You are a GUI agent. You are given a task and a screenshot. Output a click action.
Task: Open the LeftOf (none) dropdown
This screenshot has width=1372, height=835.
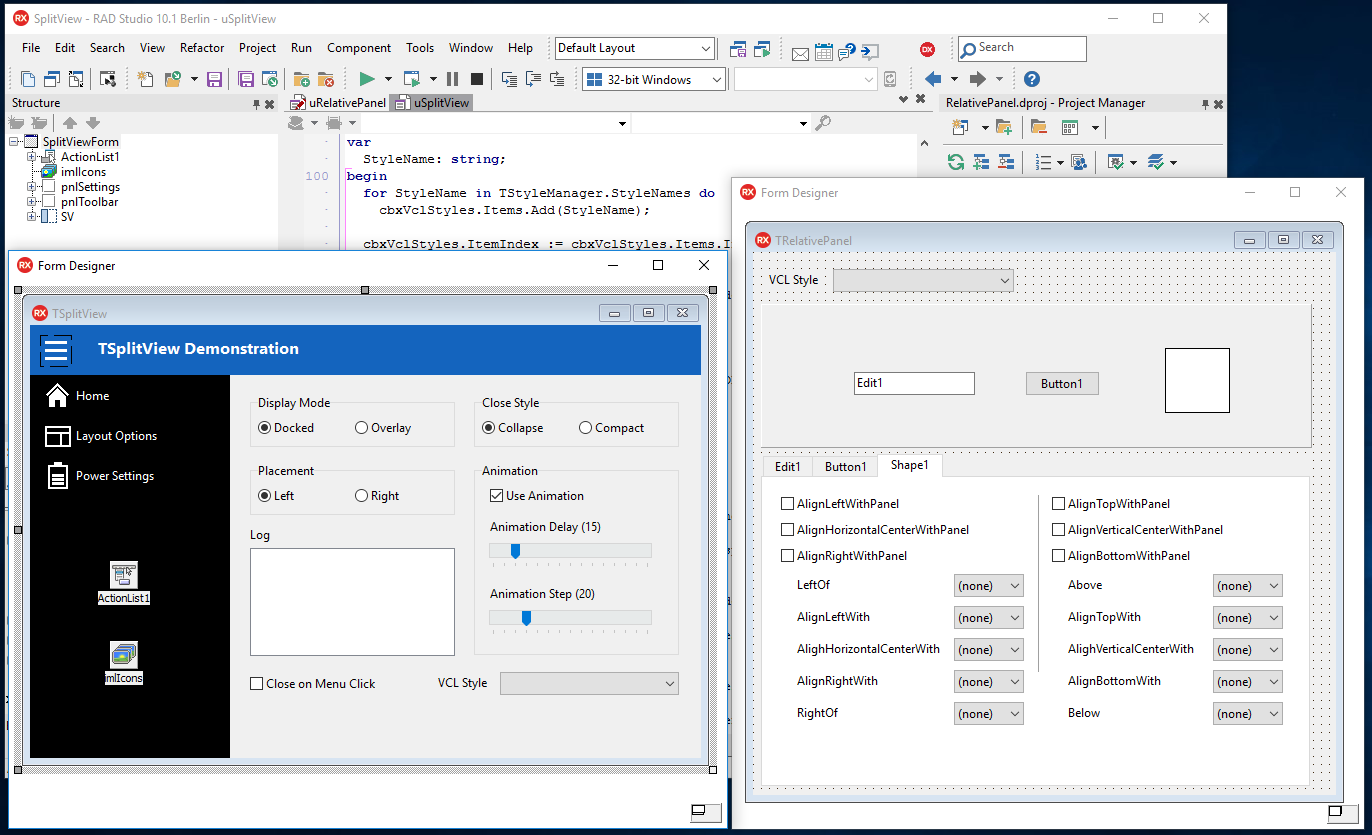pos(988,586)
